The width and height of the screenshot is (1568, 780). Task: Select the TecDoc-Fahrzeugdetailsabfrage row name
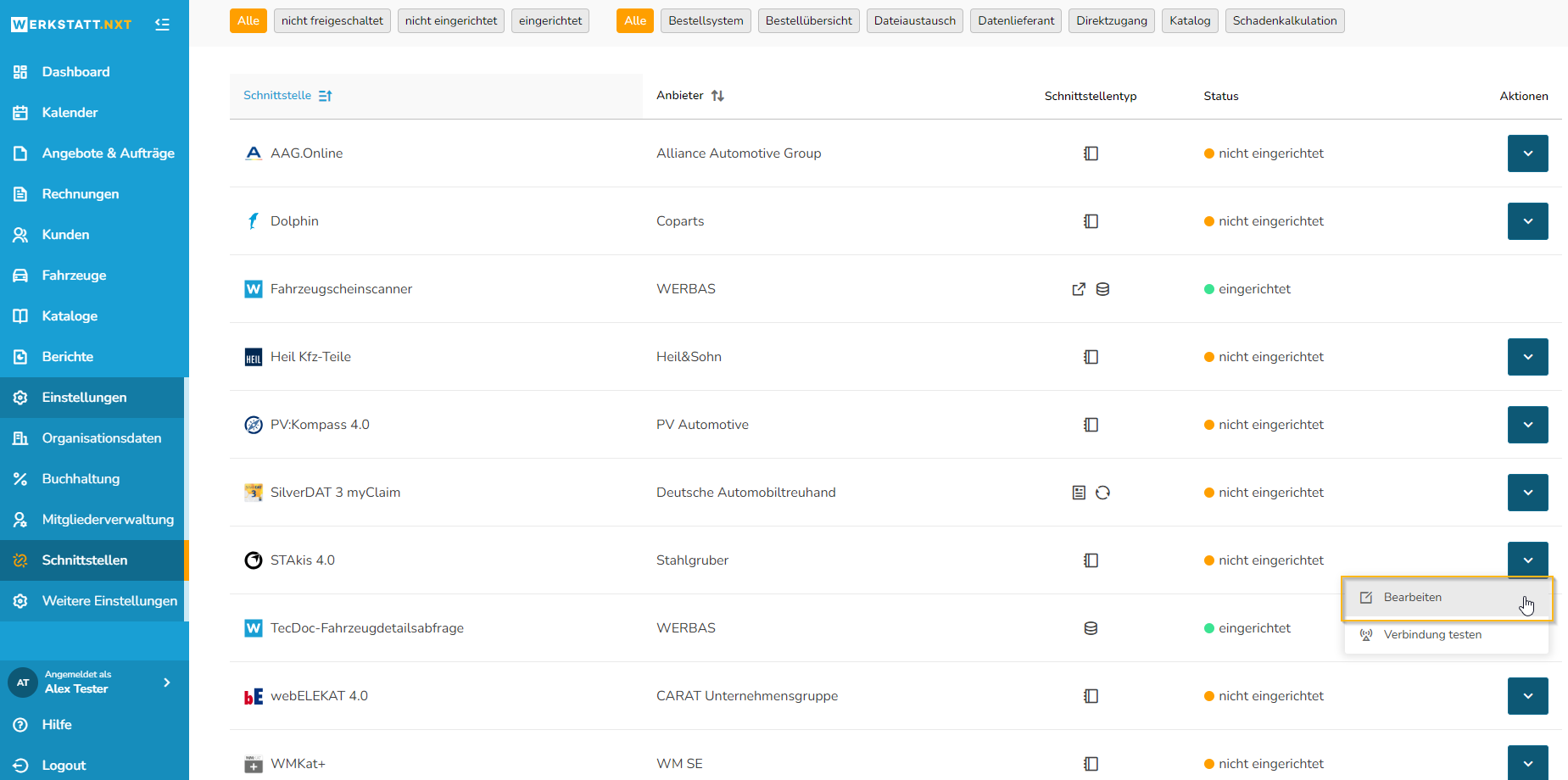(x=367, y=628)
